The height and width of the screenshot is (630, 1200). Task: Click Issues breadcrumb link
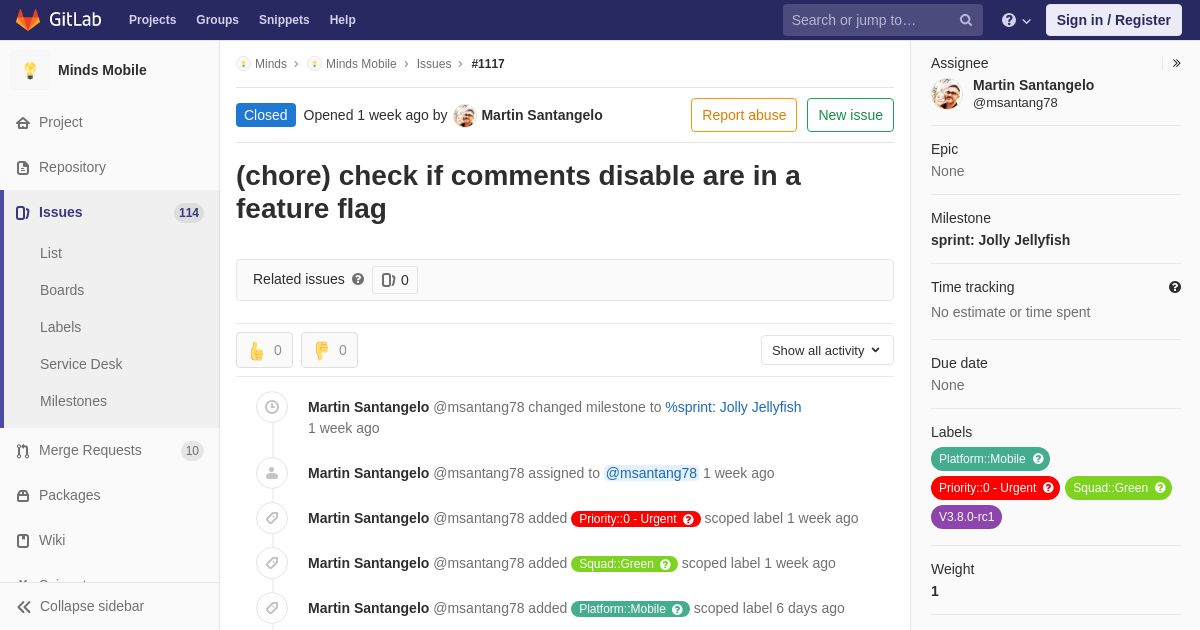pyautogui.click(x=434, y=64)
